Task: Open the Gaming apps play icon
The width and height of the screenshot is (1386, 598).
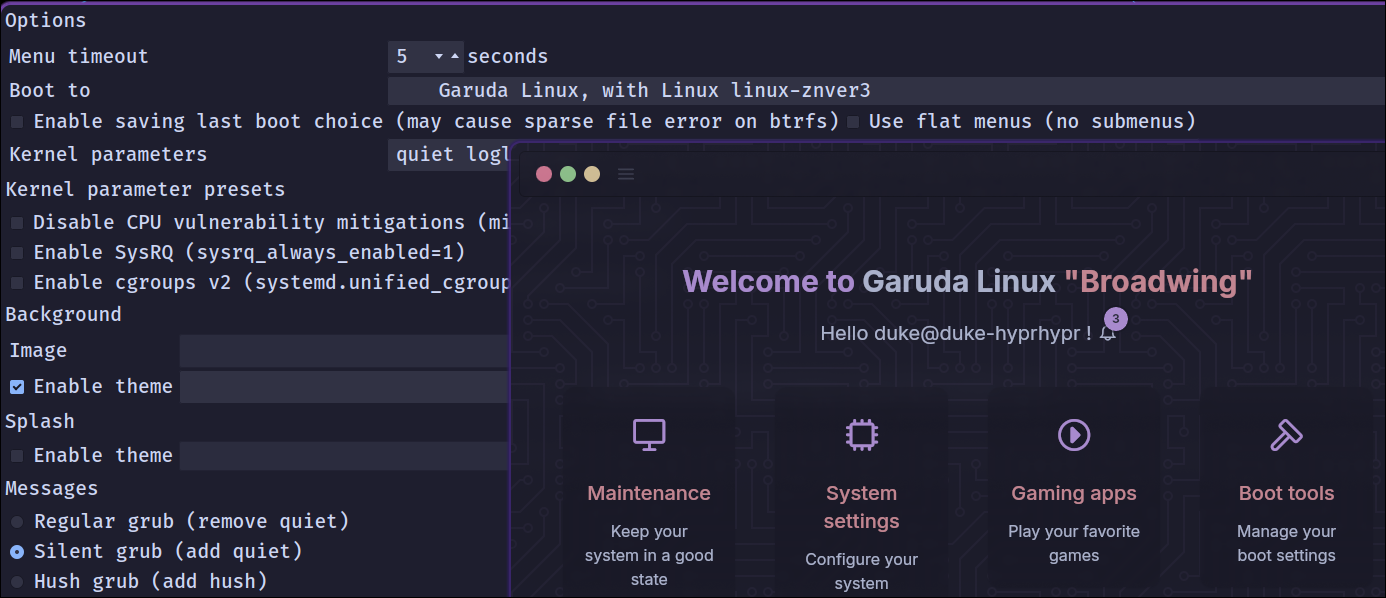Action: click(x=1074, y=435)
